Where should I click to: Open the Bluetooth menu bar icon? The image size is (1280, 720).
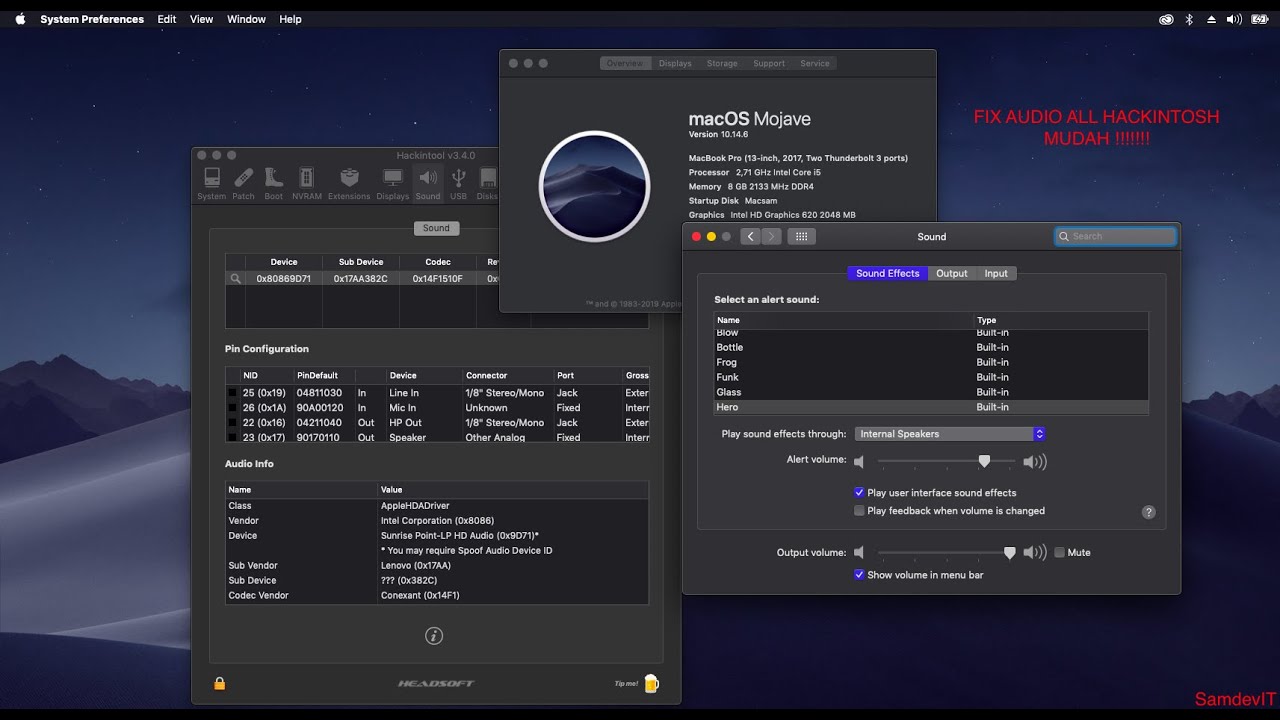pos(1190,19)
